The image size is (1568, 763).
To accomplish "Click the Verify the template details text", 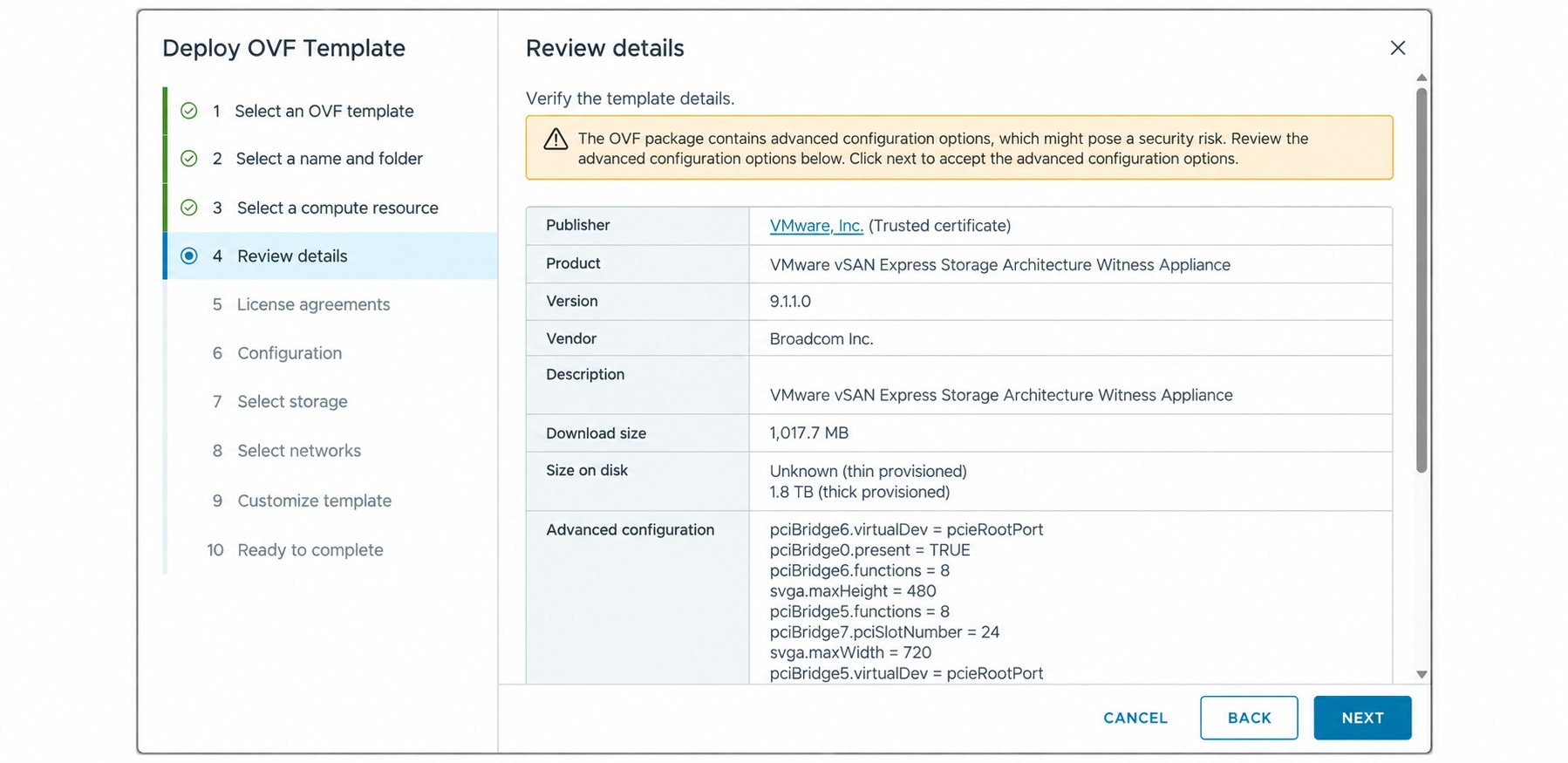I will (630, 99).
